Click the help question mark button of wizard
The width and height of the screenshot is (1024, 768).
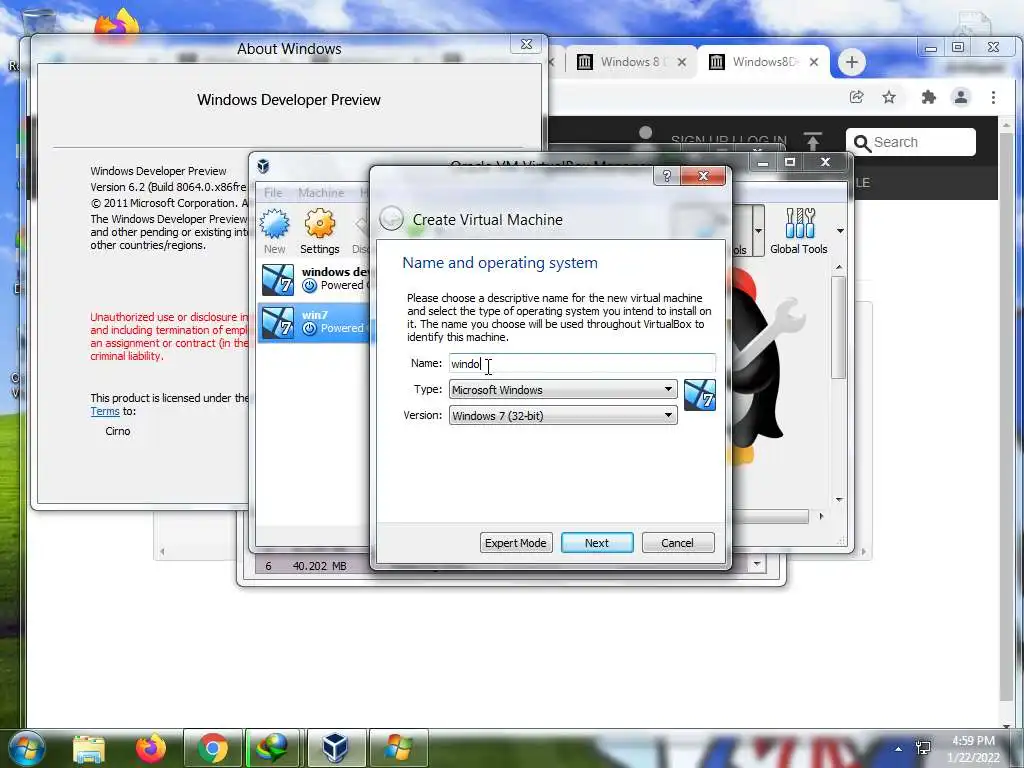[x=666, y=176]
